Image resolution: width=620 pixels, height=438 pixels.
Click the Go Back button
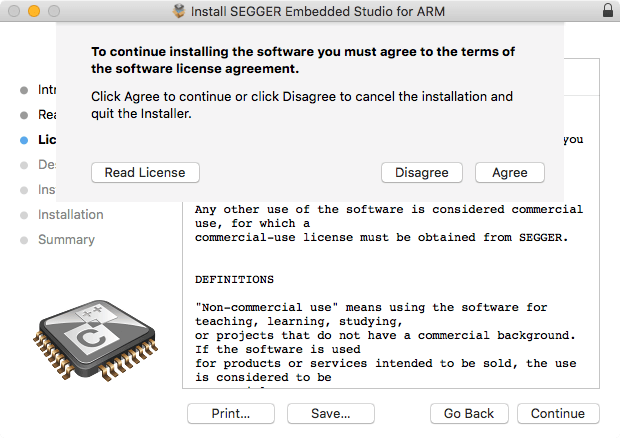pos(469,413)
